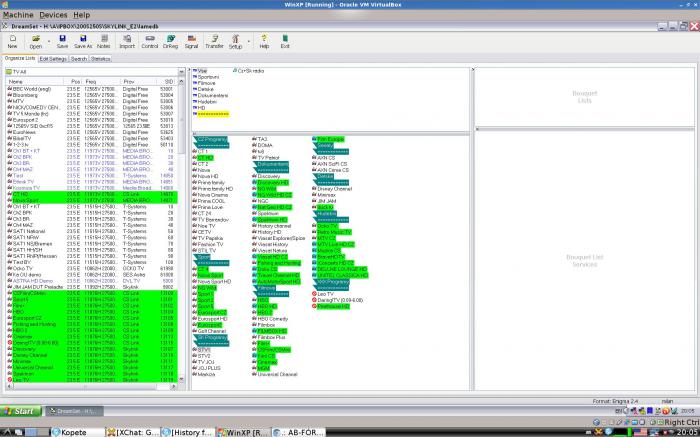This screenshot has width=700, height=437.
Task: Select the HD bouquet
Action: pos(199,108)
